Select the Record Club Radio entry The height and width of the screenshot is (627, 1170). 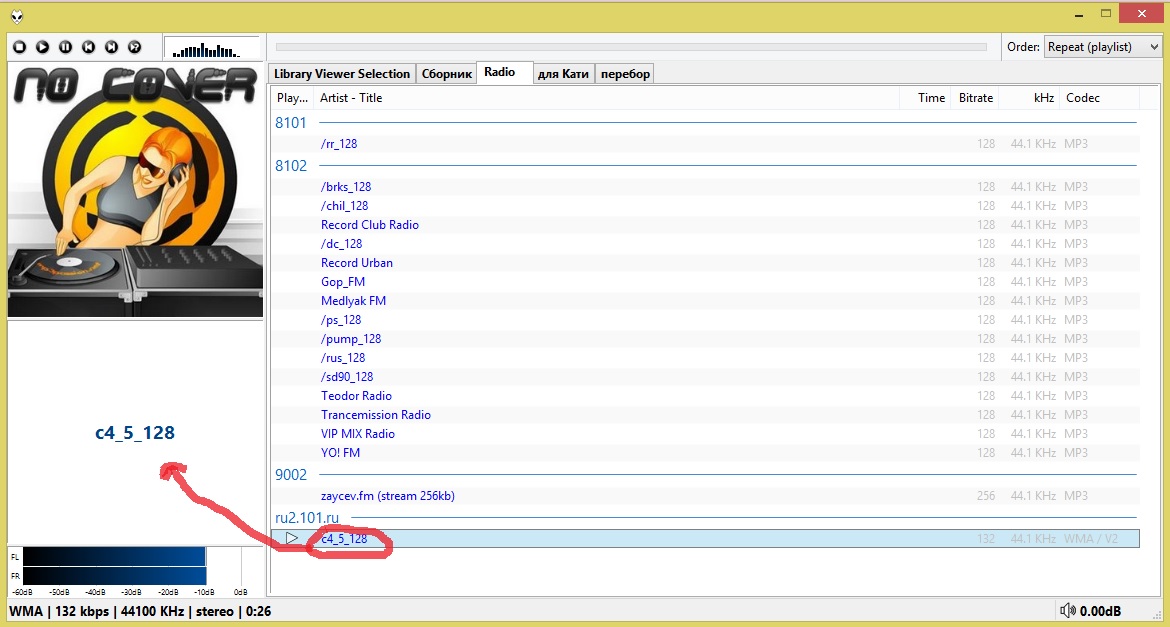pyautogui.click(x=369, y=225)
